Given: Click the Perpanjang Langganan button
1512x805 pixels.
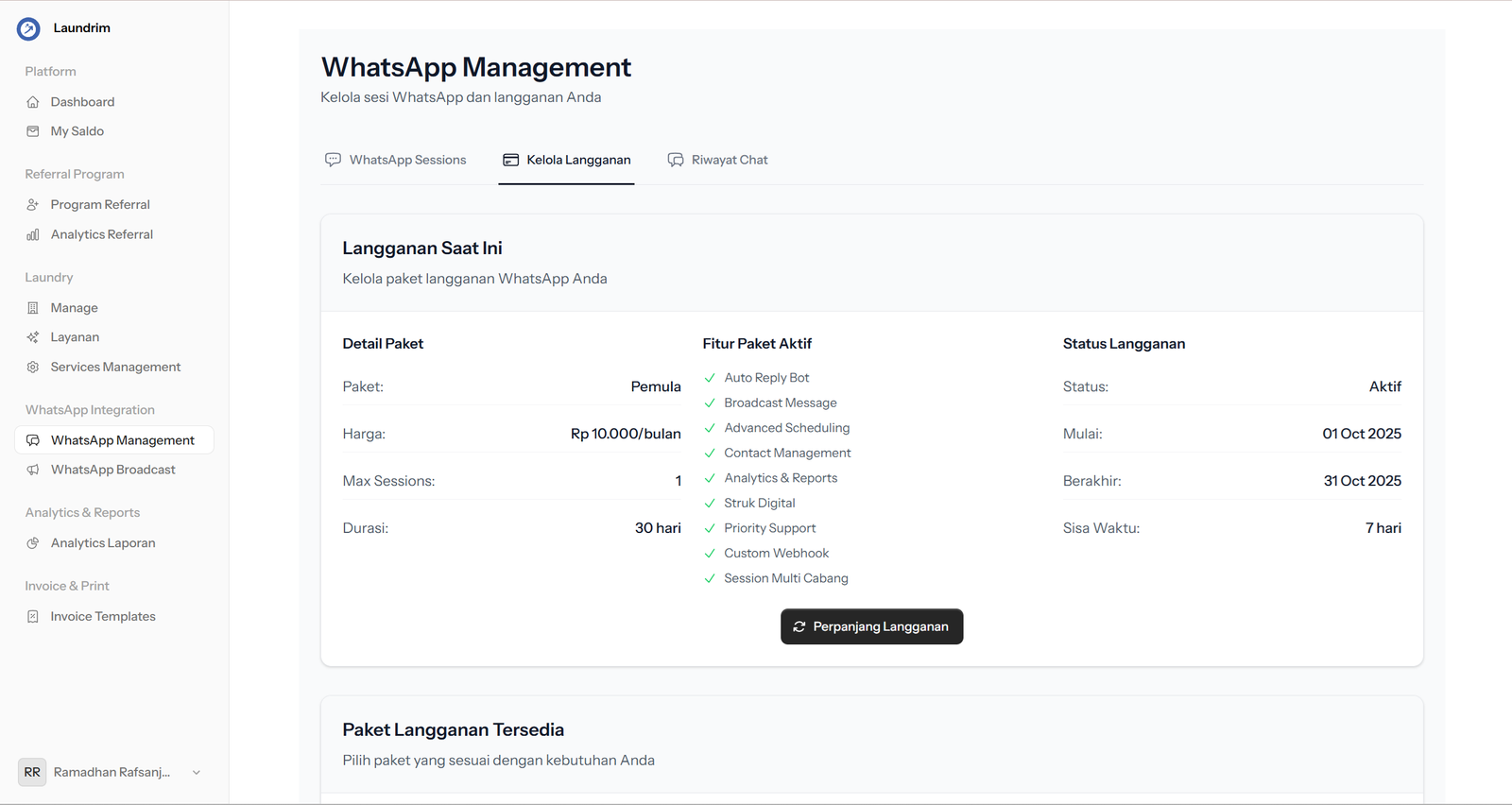Looking at the screenshot, I should (x=871, y=626).
